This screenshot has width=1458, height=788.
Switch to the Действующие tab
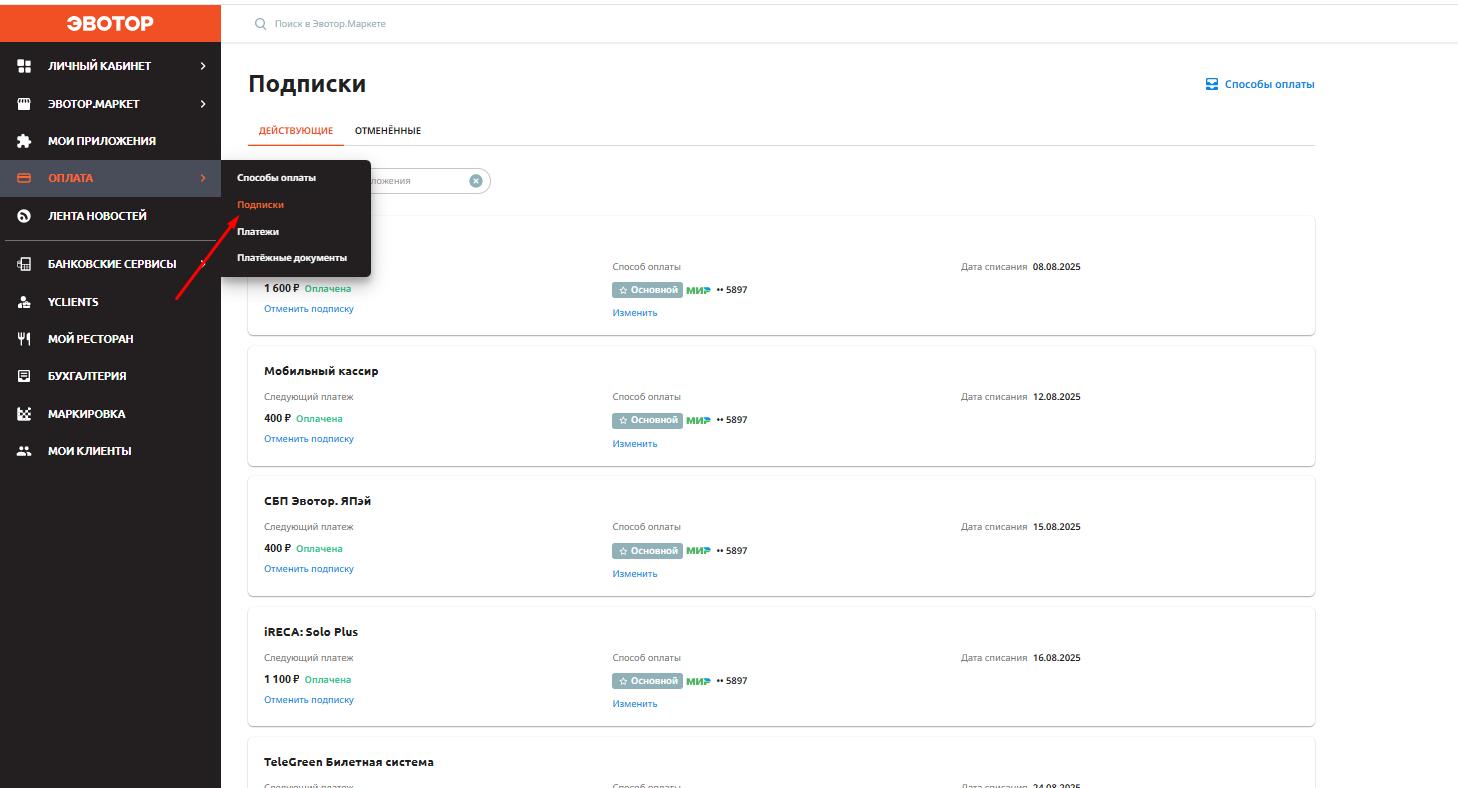click(x=296, y=131)
